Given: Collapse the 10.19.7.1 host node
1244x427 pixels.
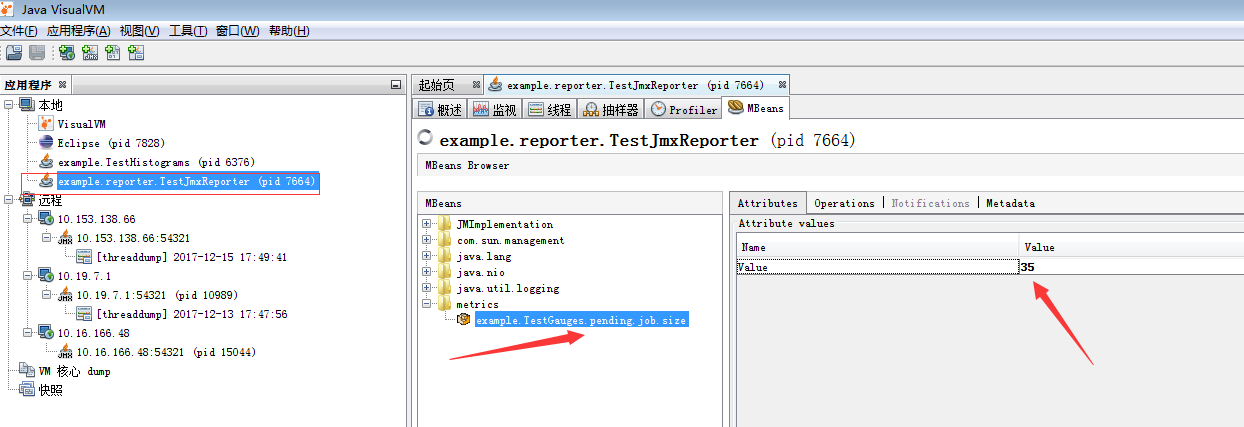Looking at the screenshot, I should click(x=28, y=276).
